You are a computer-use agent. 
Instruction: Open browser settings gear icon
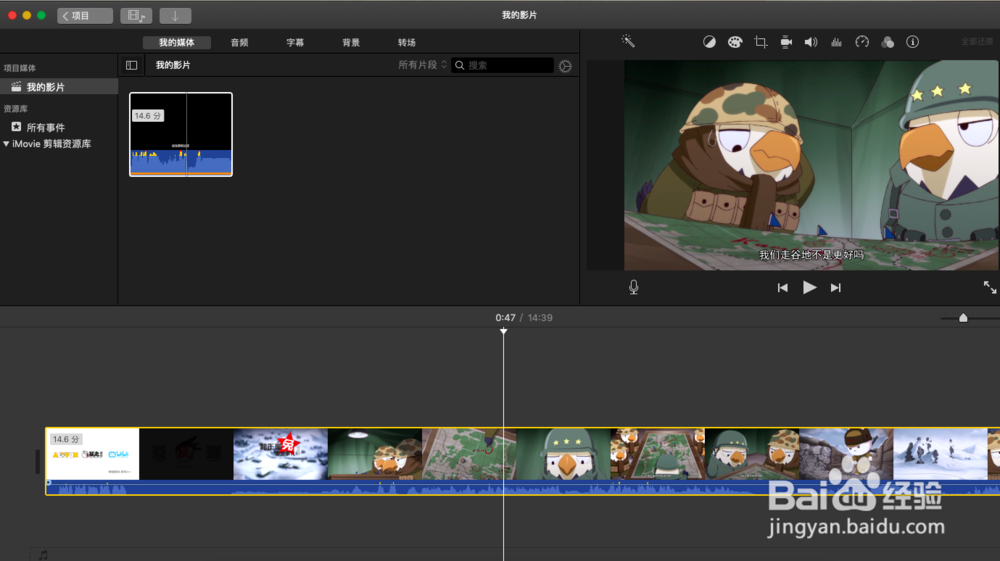[565, 66]
